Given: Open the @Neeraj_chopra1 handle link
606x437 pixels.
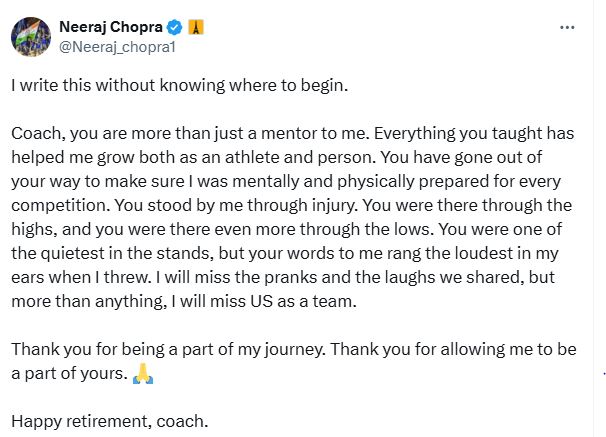Looking at the screenshot, I should 109,46.
